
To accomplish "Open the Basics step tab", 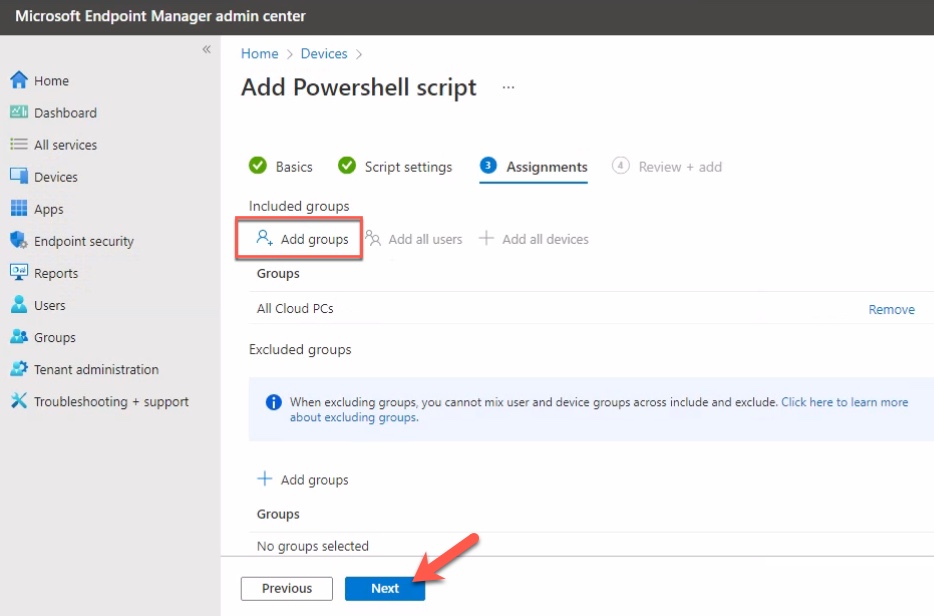I will coord(281,166).
